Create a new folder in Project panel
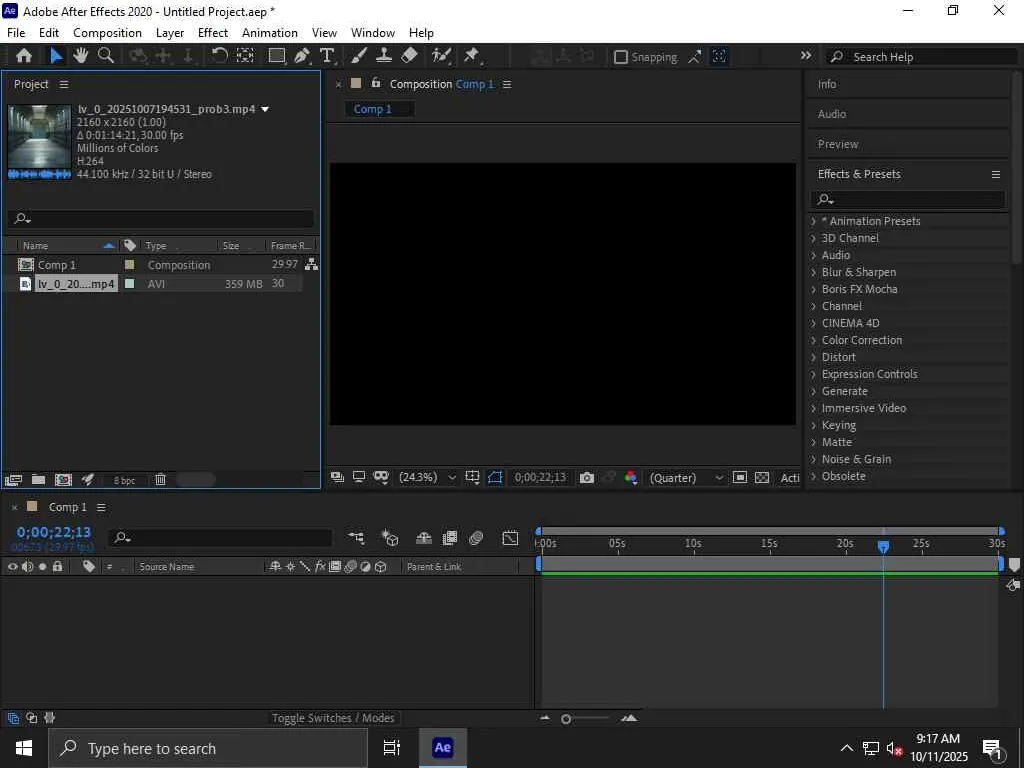 pos(39,480)
